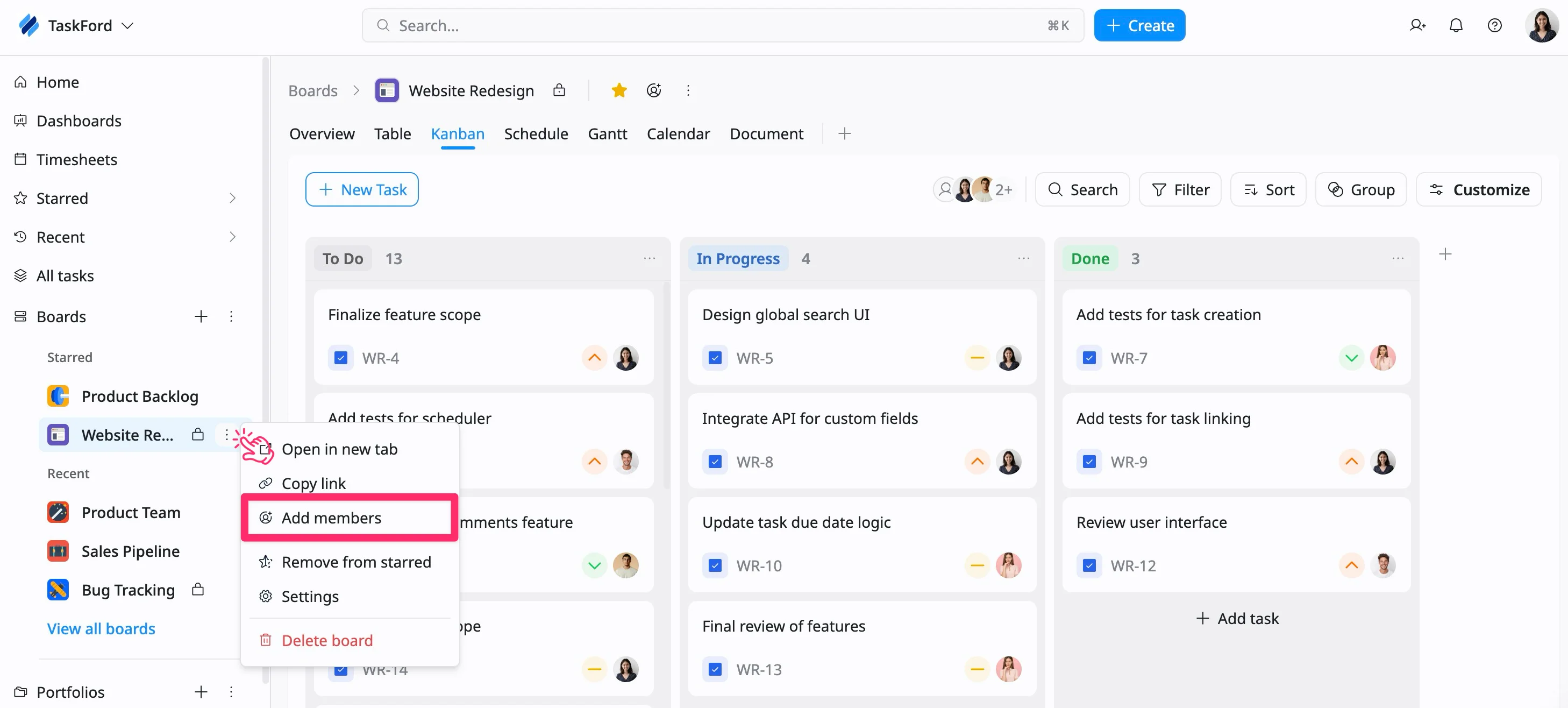Add a new view tab
The width and height of the screenshot is (1568, 708).
tap(844, 133)
